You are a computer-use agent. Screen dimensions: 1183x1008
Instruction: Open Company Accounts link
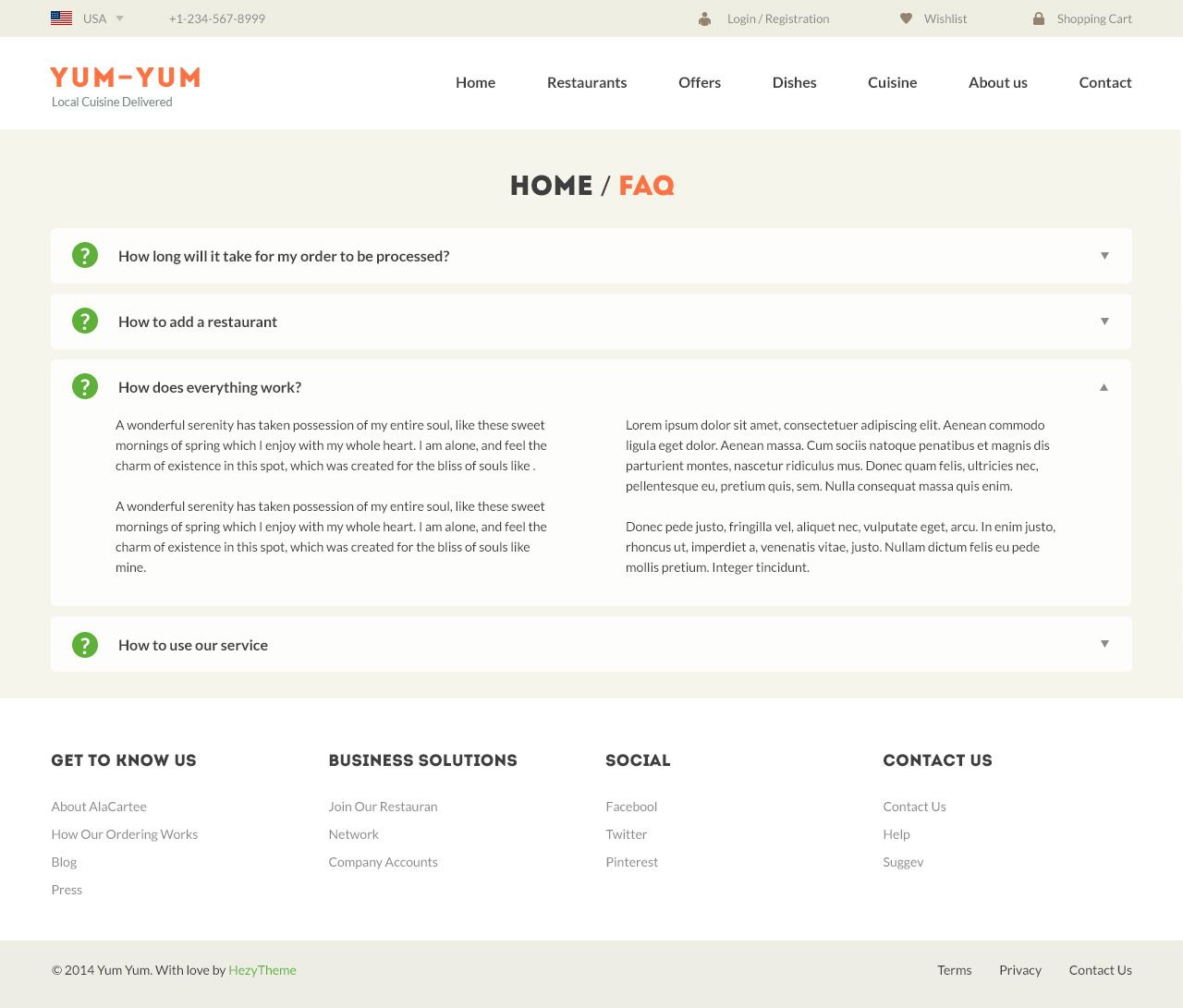(x=383, y=862)
